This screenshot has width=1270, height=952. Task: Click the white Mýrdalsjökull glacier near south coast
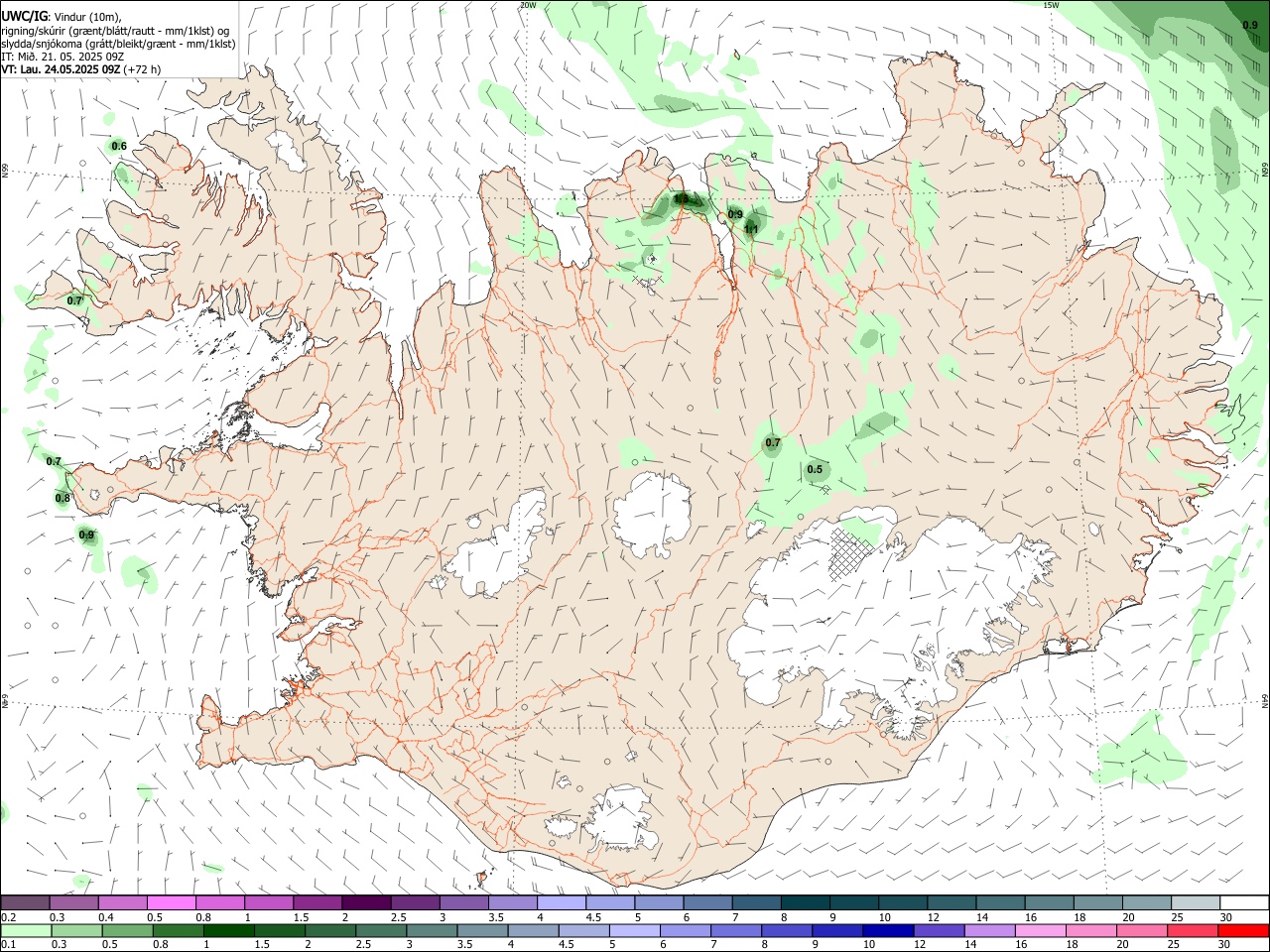tap(623, 819)
